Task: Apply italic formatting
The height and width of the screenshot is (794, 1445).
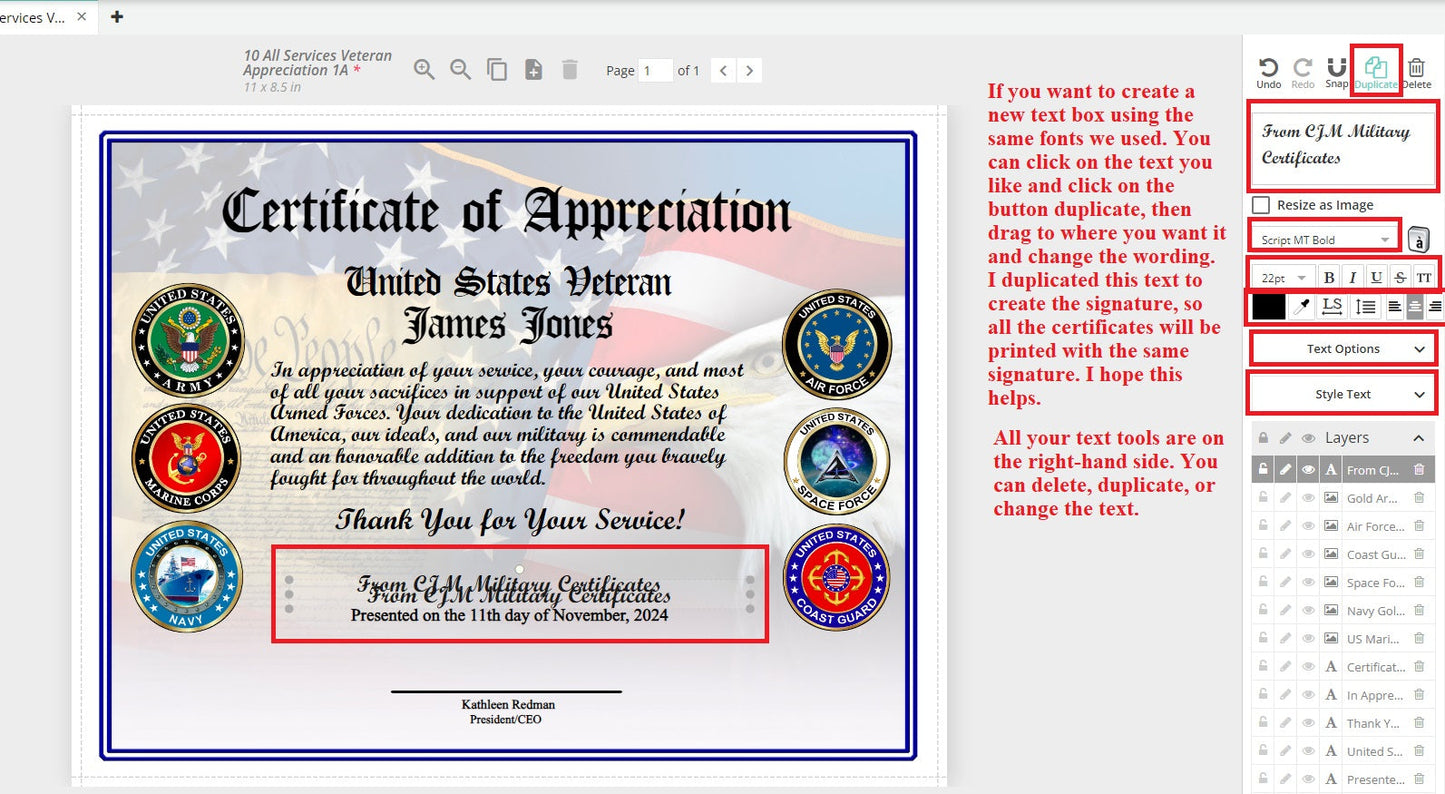Action: 1353,278
